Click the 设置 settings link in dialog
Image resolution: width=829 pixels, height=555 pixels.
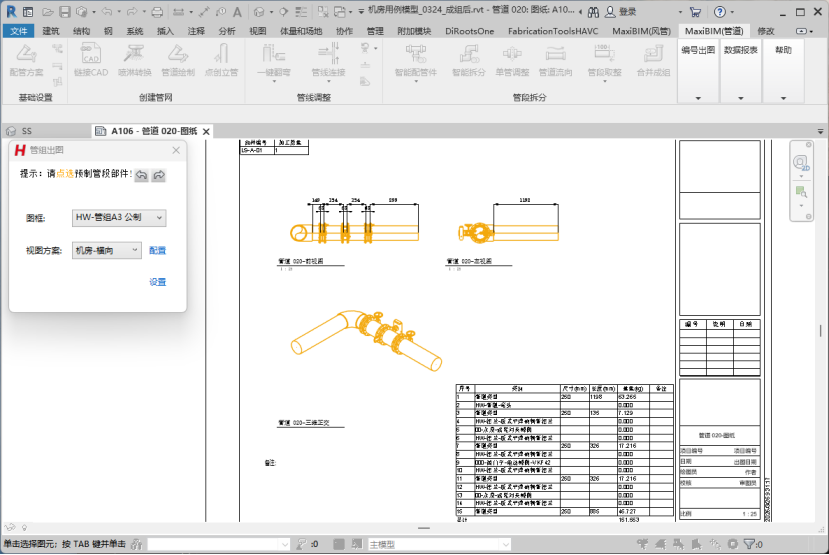click(x=158, y=282)
